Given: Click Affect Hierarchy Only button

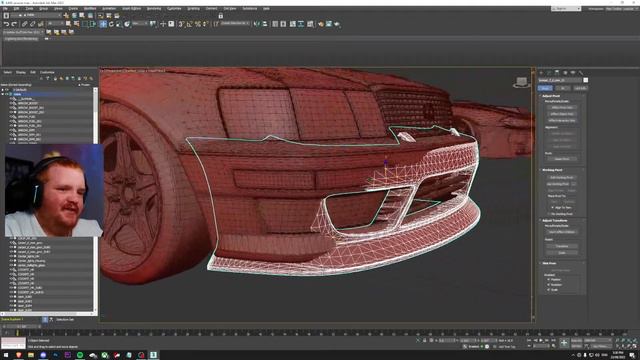Looking at the screenshot, I should (562, 120).
